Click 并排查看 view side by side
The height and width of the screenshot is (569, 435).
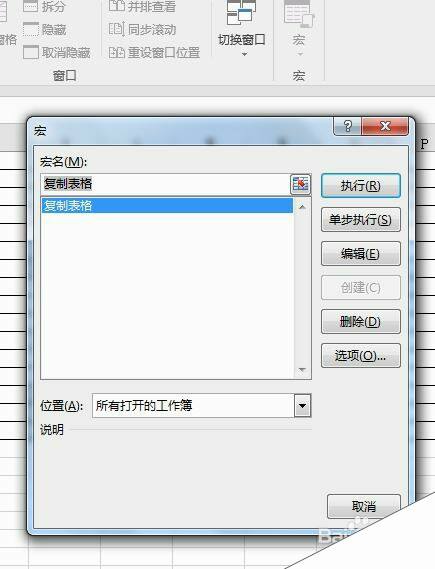point(142,7)
